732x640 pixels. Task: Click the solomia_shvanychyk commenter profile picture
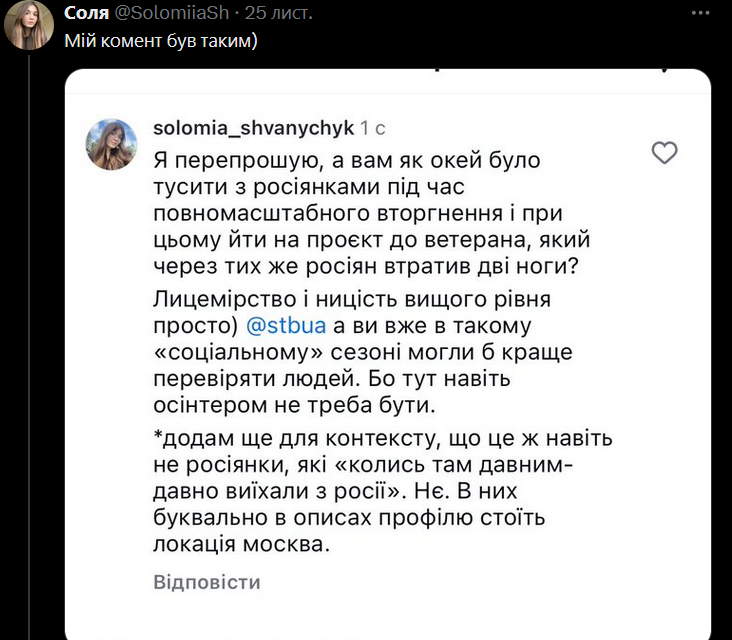coord(119,144)
